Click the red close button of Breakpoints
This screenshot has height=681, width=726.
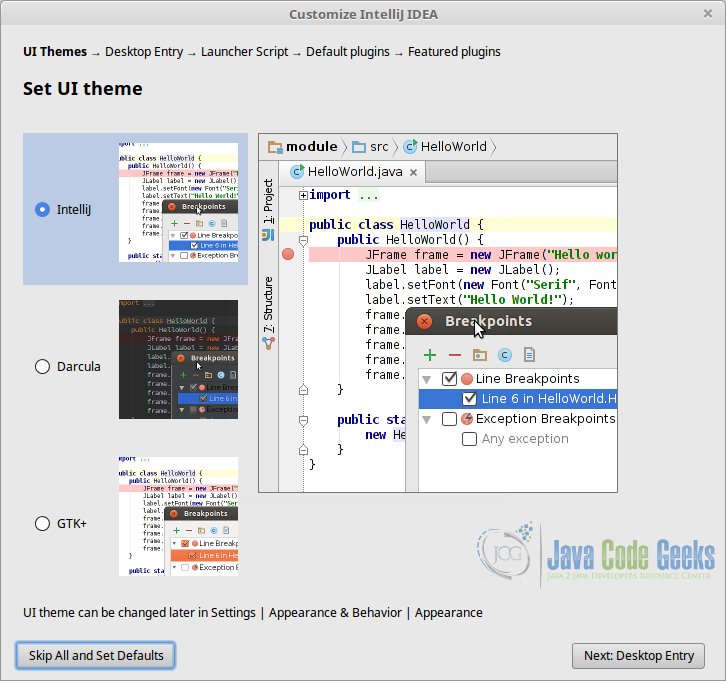click(x=425, y=321)
